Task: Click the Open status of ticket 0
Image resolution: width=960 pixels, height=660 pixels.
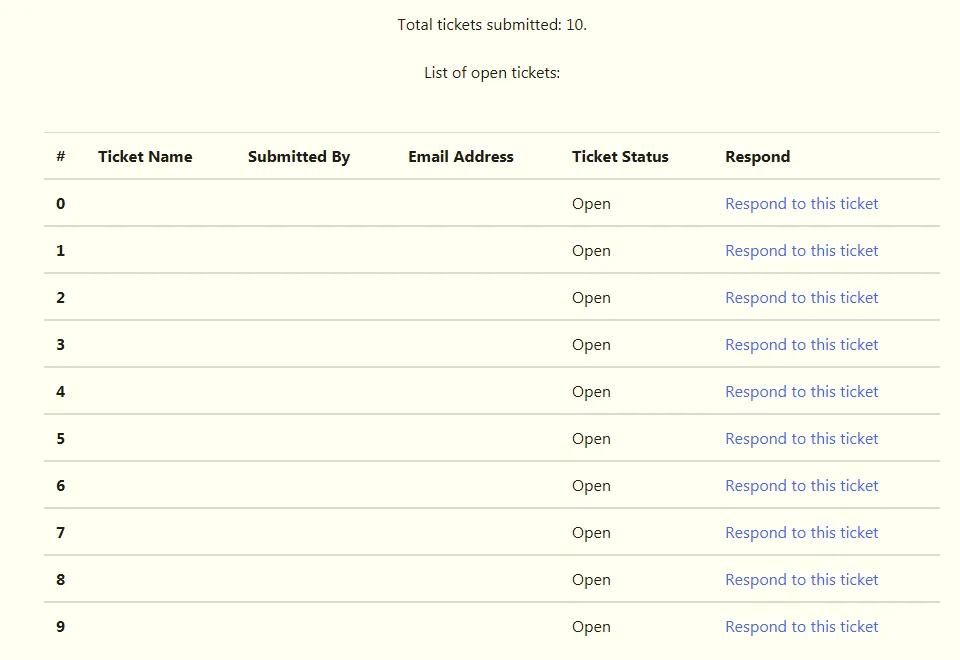Action: pos(591,204)
